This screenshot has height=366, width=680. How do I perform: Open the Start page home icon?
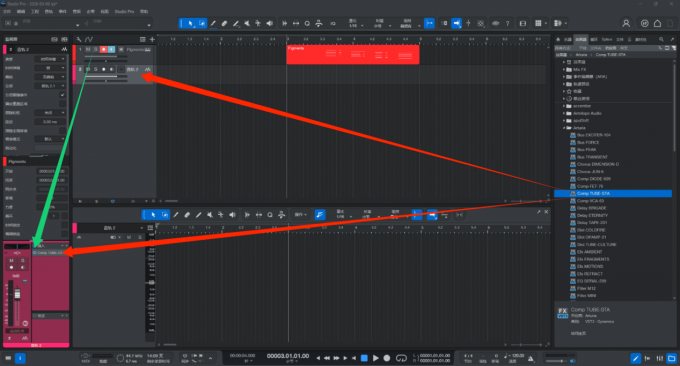pyautogui.click(x=657, y=23)
